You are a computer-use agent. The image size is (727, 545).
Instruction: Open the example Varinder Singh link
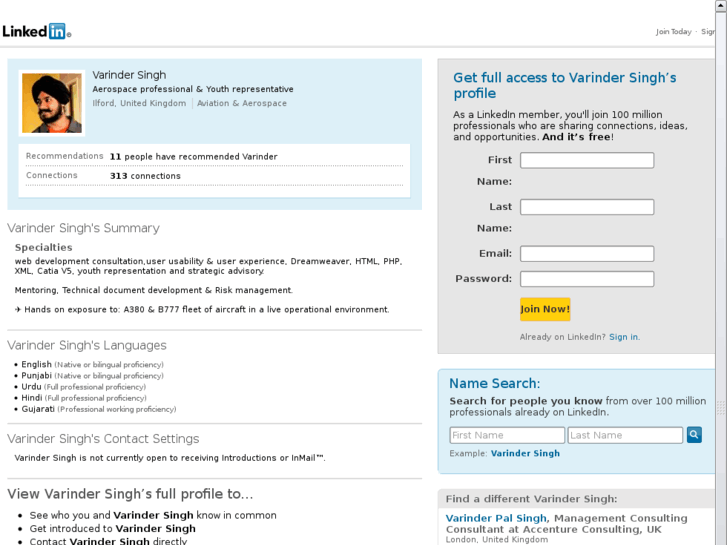click(x=525, y=453)
